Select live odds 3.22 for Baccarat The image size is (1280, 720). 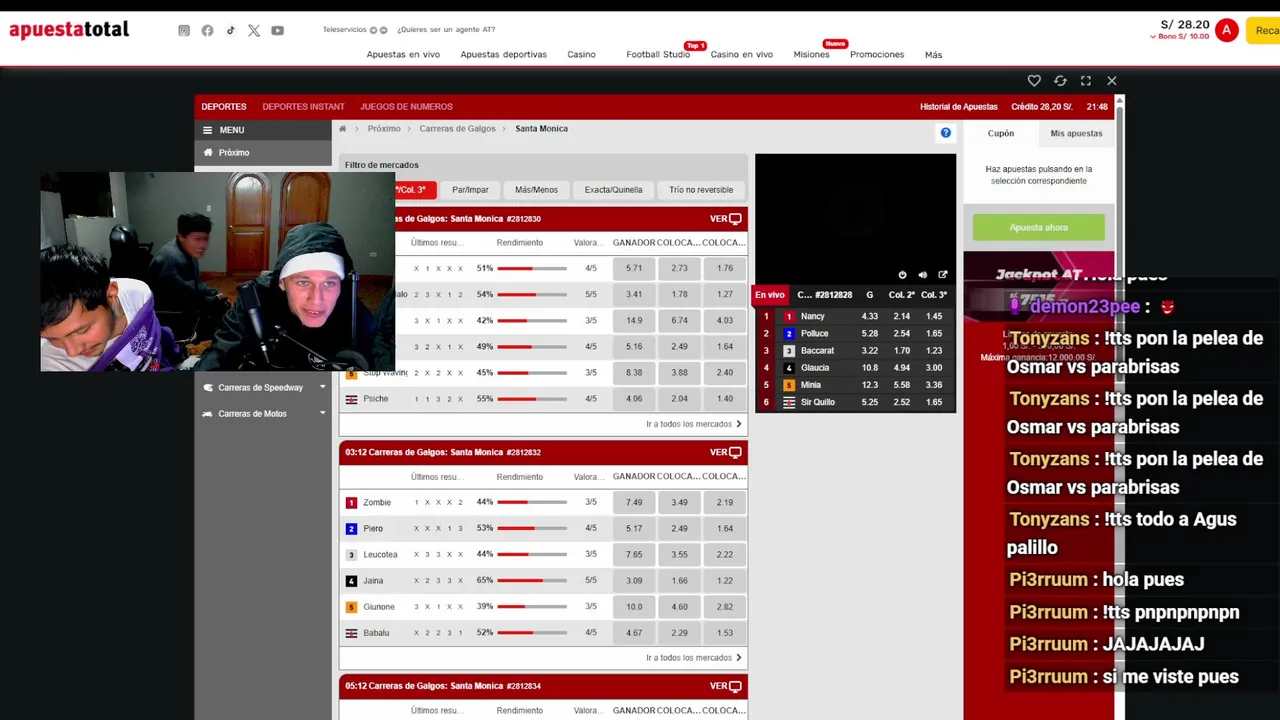pyautogui.click(x=870, y=351)
